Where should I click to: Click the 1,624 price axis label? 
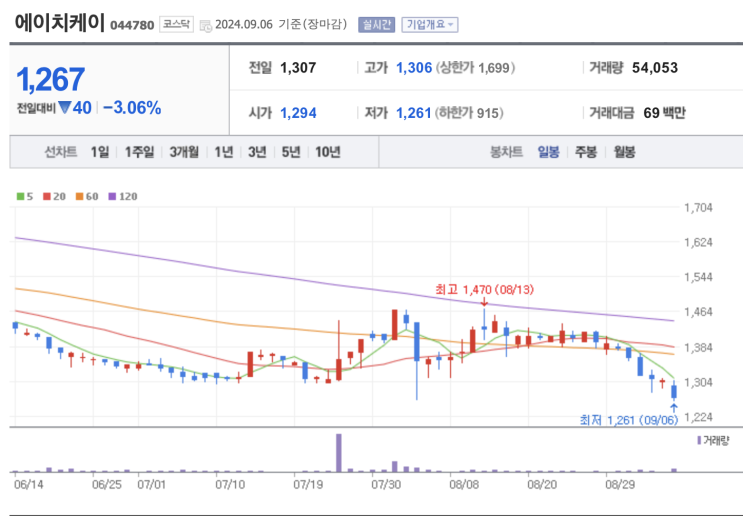click(698, 242)
